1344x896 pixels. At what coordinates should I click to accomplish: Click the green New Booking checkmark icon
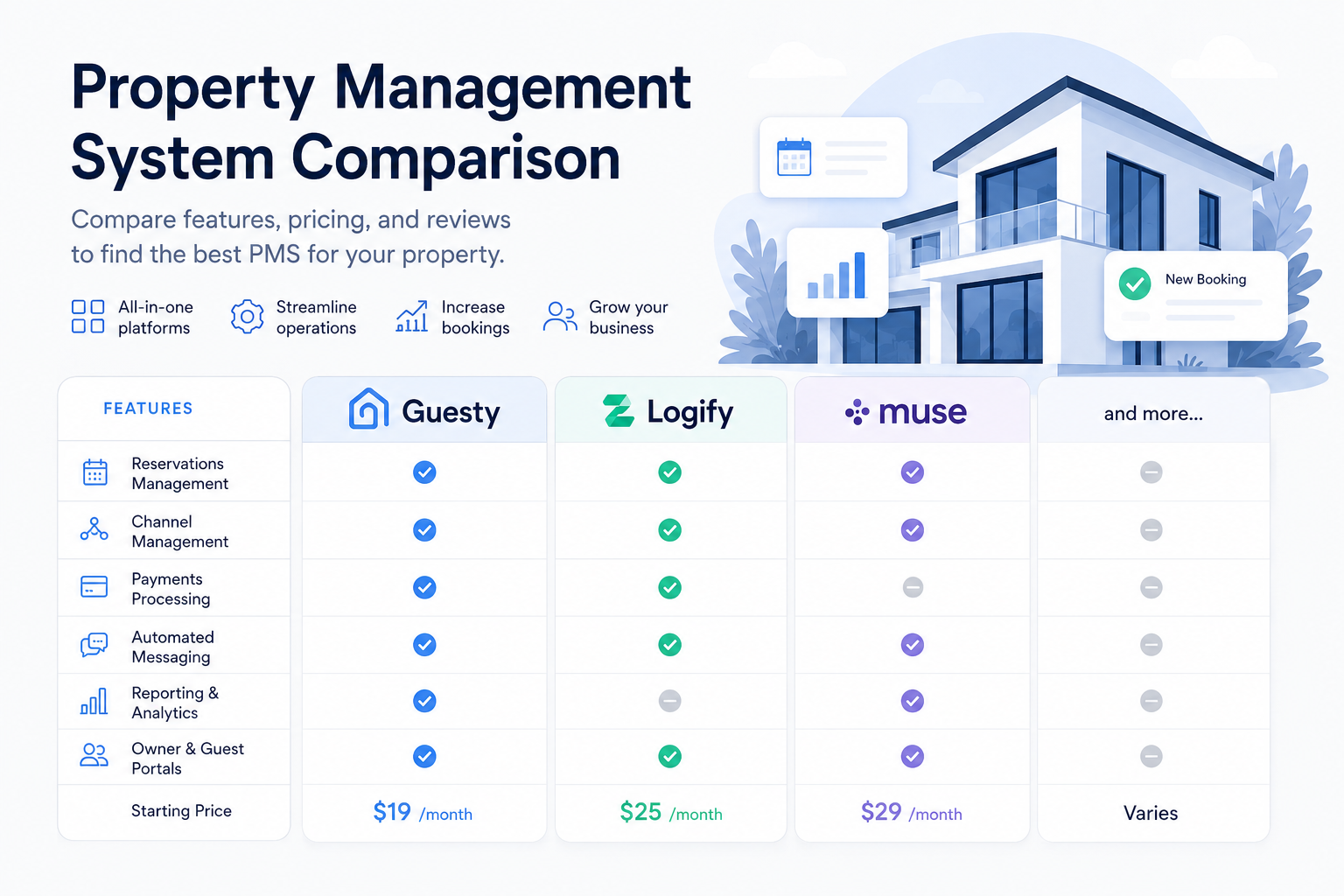point(1135,283)
